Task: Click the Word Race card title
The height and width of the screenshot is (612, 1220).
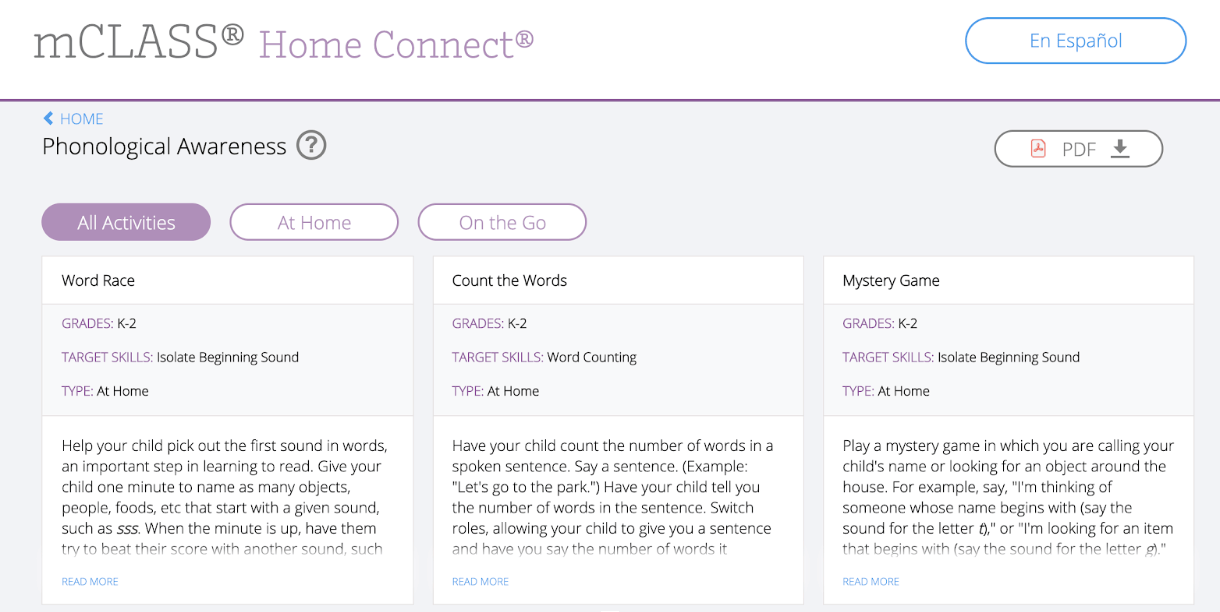Action: pyautogui.click(x=98, y=280)
